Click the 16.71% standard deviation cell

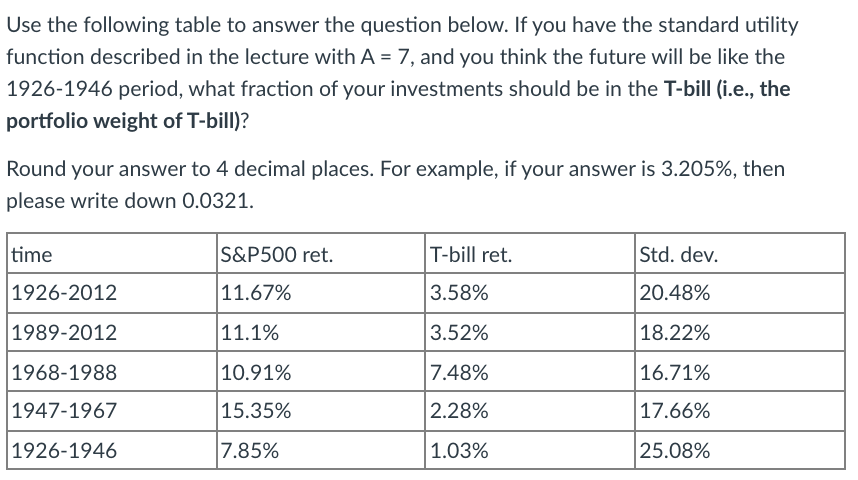point(677,373)
